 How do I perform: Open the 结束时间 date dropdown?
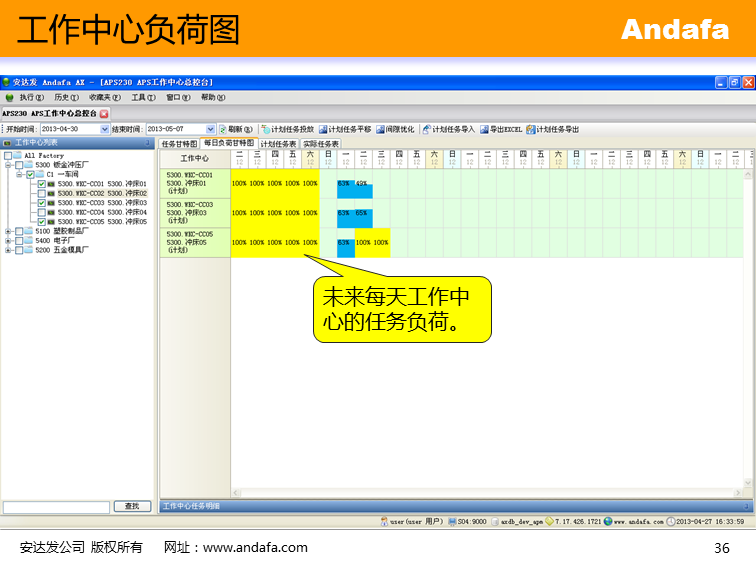[210, 129]
